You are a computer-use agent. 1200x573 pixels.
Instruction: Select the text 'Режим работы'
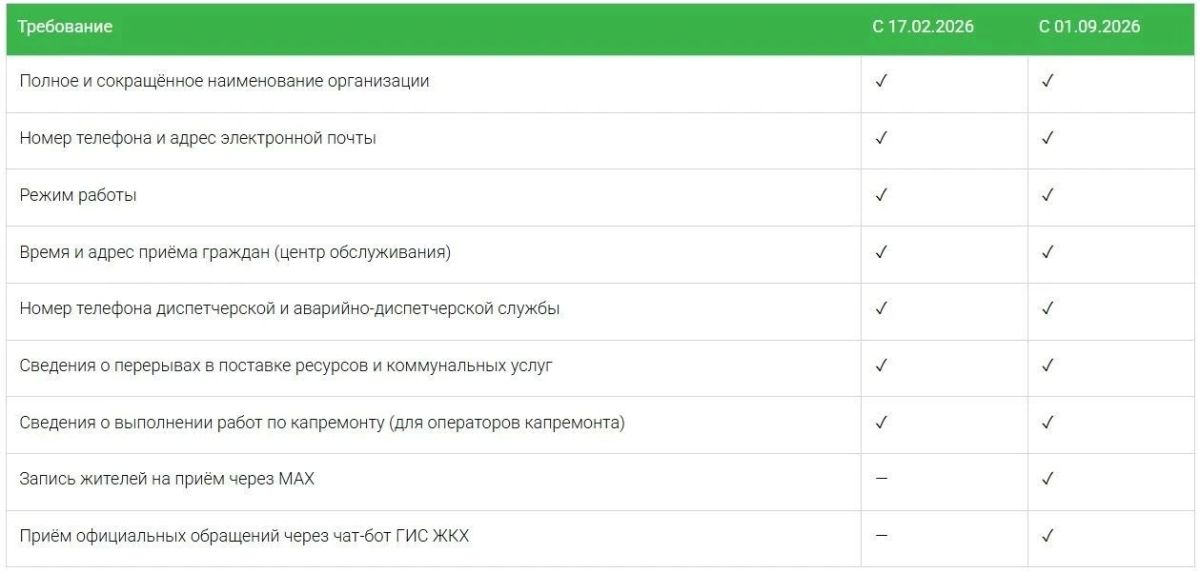[x=78, y=195]
